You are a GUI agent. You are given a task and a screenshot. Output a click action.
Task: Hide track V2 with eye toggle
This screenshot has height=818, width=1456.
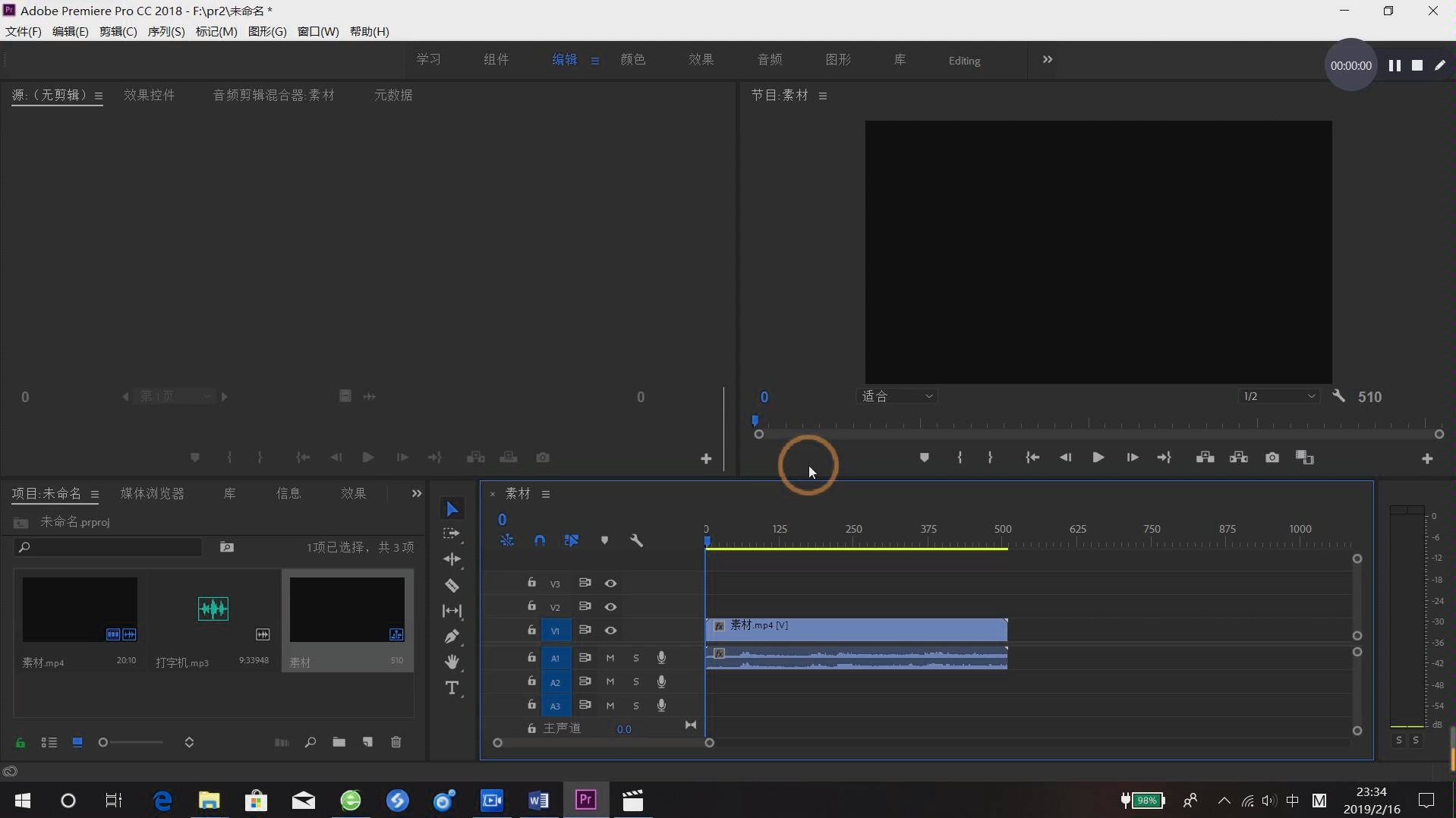point(610,607)
